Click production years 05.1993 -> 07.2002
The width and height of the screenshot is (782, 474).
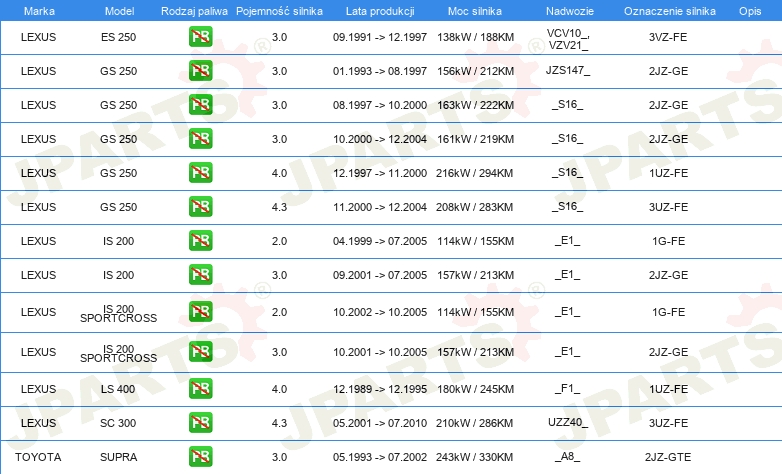(x=380, y=457)
